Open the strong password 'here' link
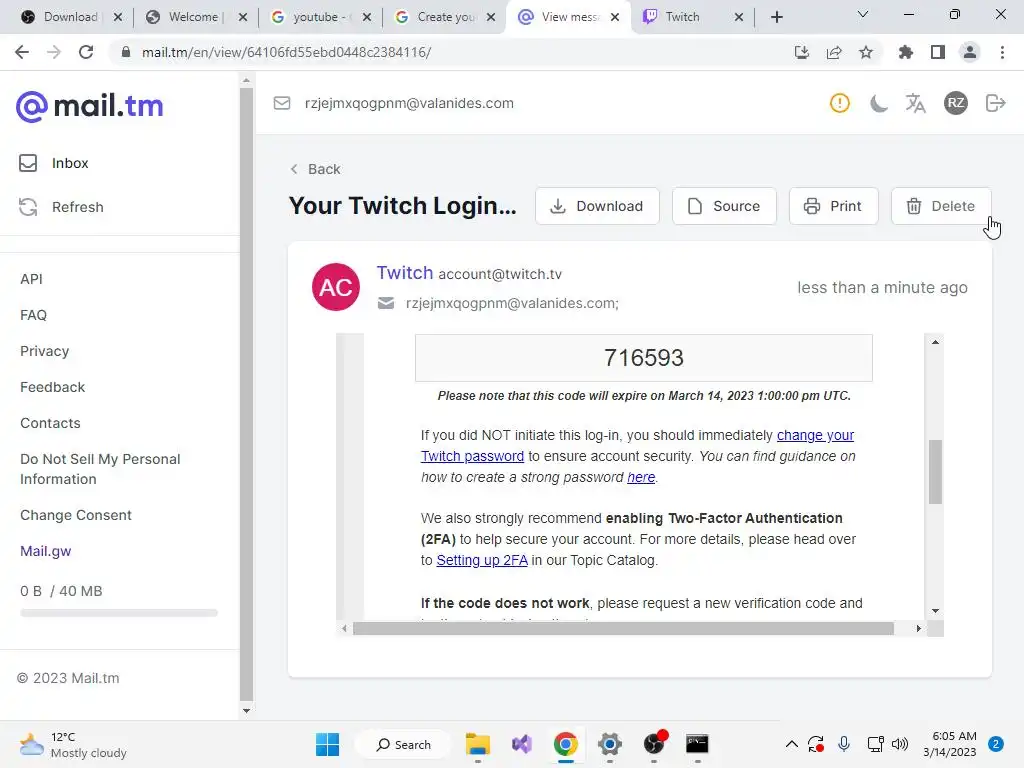The image size is (1024, 768). 641,477
